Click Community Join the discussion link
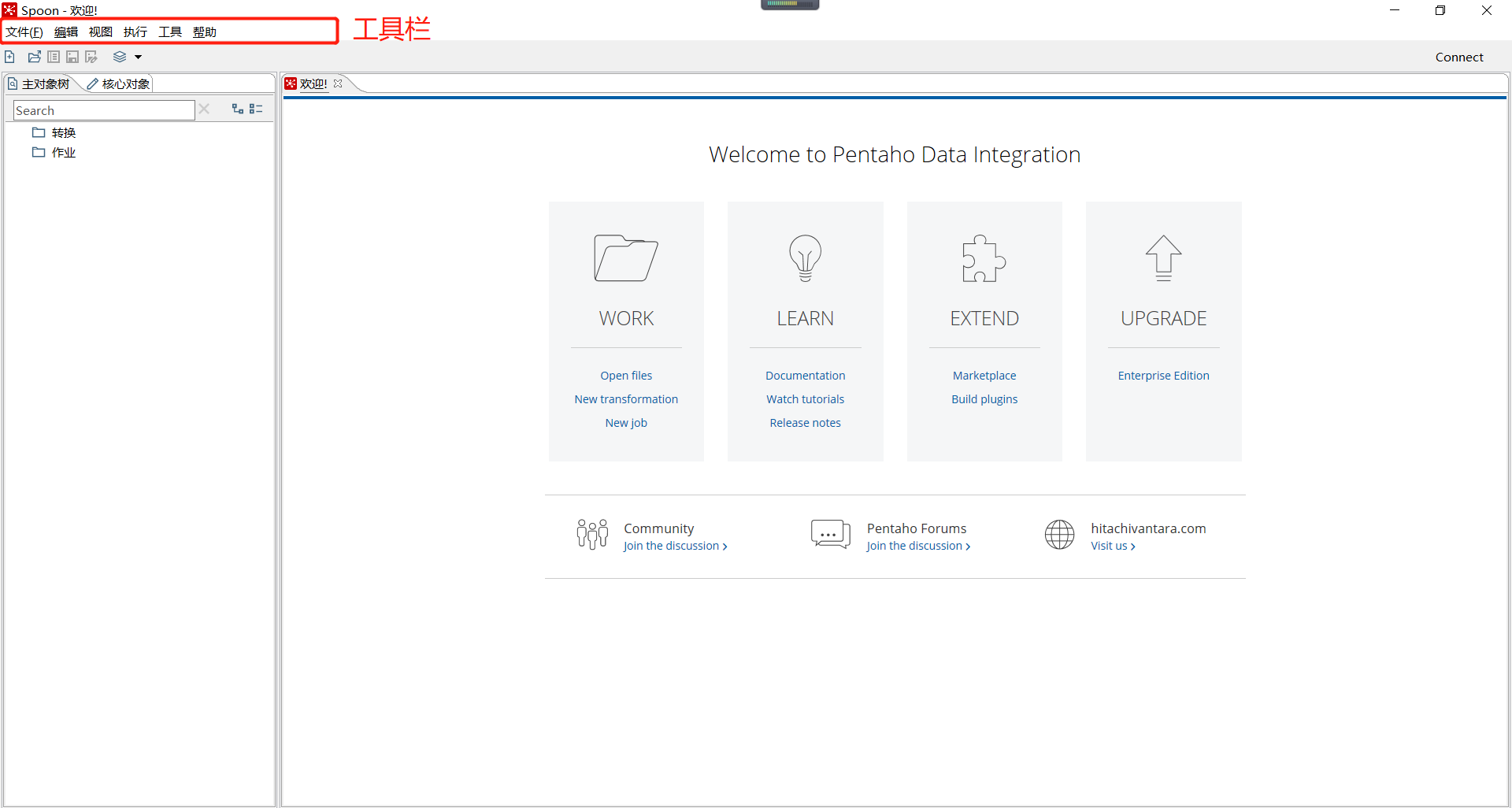 click(675, 546)
